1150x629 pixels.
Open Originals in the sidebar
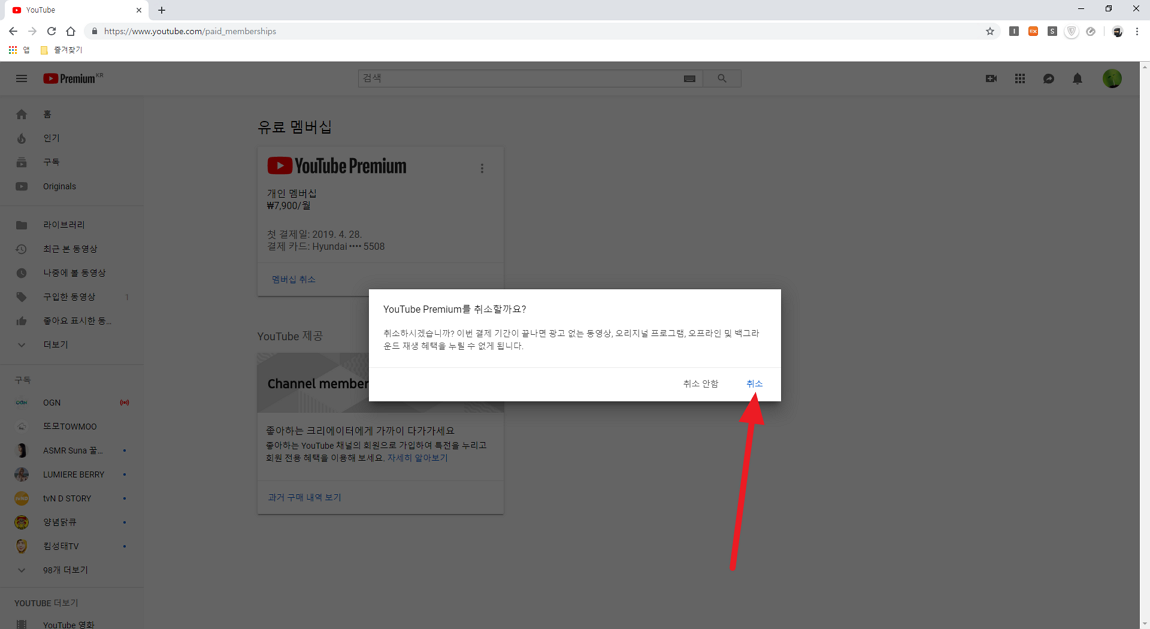pos(71,186)
